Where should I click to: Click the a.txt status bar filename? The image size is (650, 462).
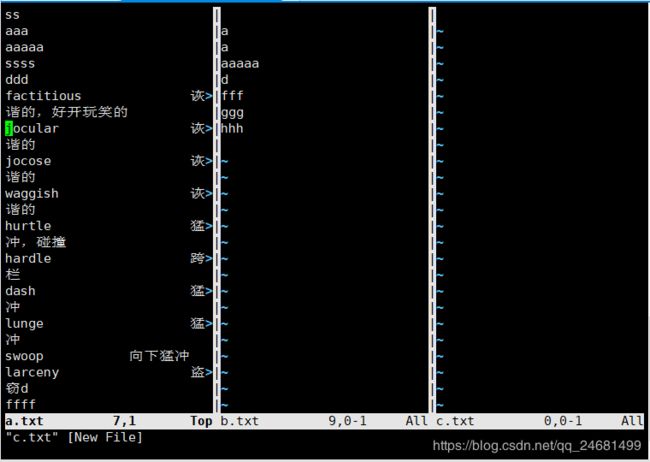tap(24, 421)
